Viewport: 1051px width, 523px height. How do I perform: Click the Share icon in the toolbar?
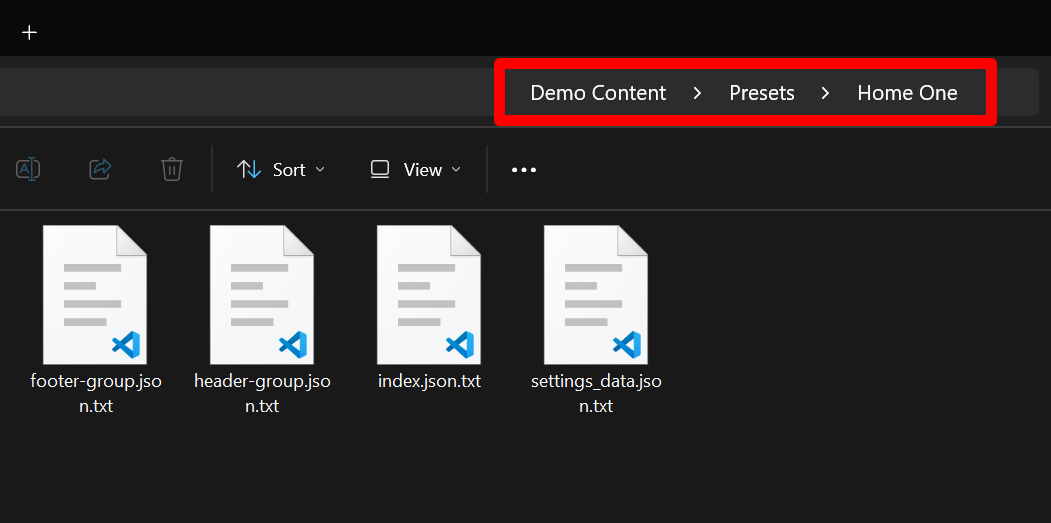pos(100,169)
